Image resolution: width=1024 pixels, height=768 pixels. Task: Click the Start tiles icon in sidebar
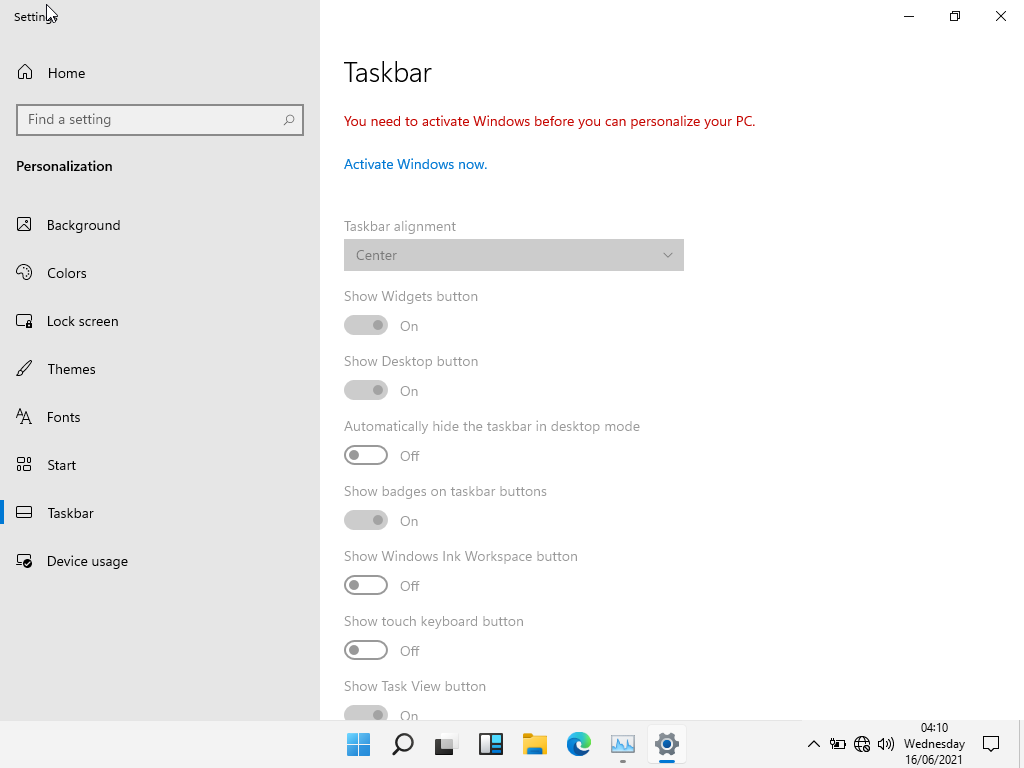[24, 465]
